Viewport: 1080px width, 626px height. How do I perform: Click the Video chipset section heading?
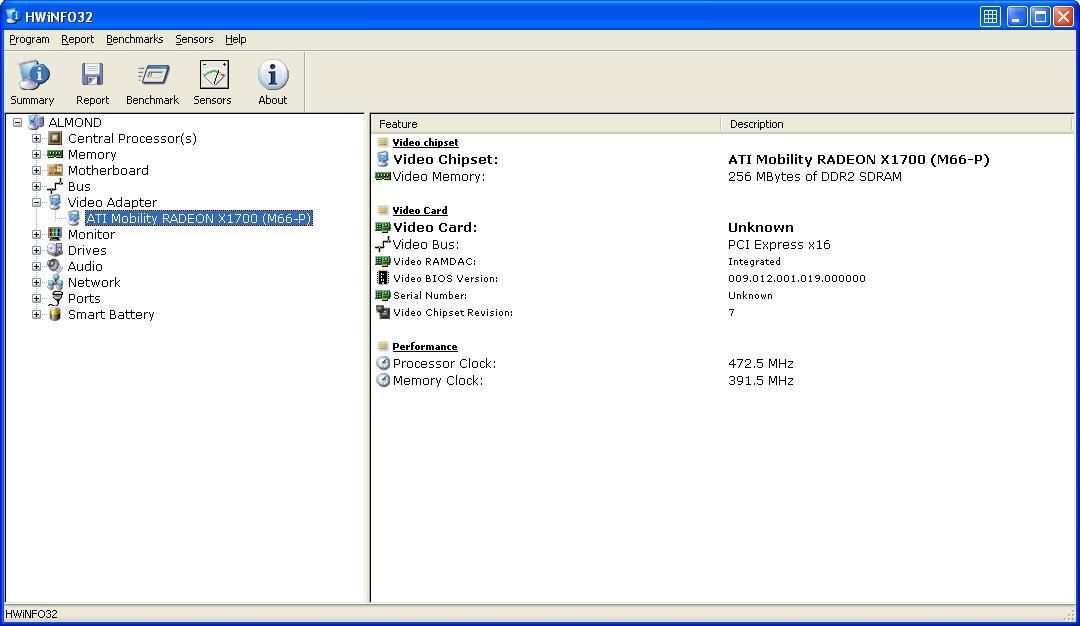tap(425, 143)
